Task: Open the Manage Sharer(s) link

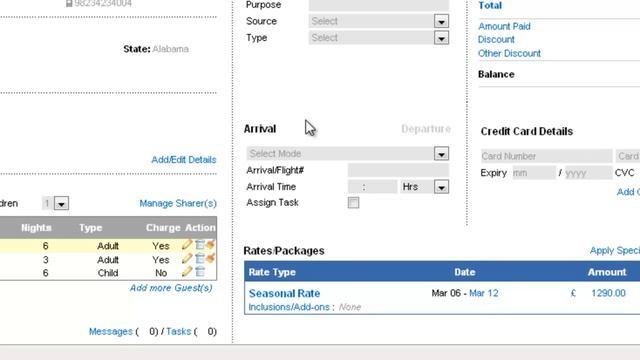Action: [178, 203]
